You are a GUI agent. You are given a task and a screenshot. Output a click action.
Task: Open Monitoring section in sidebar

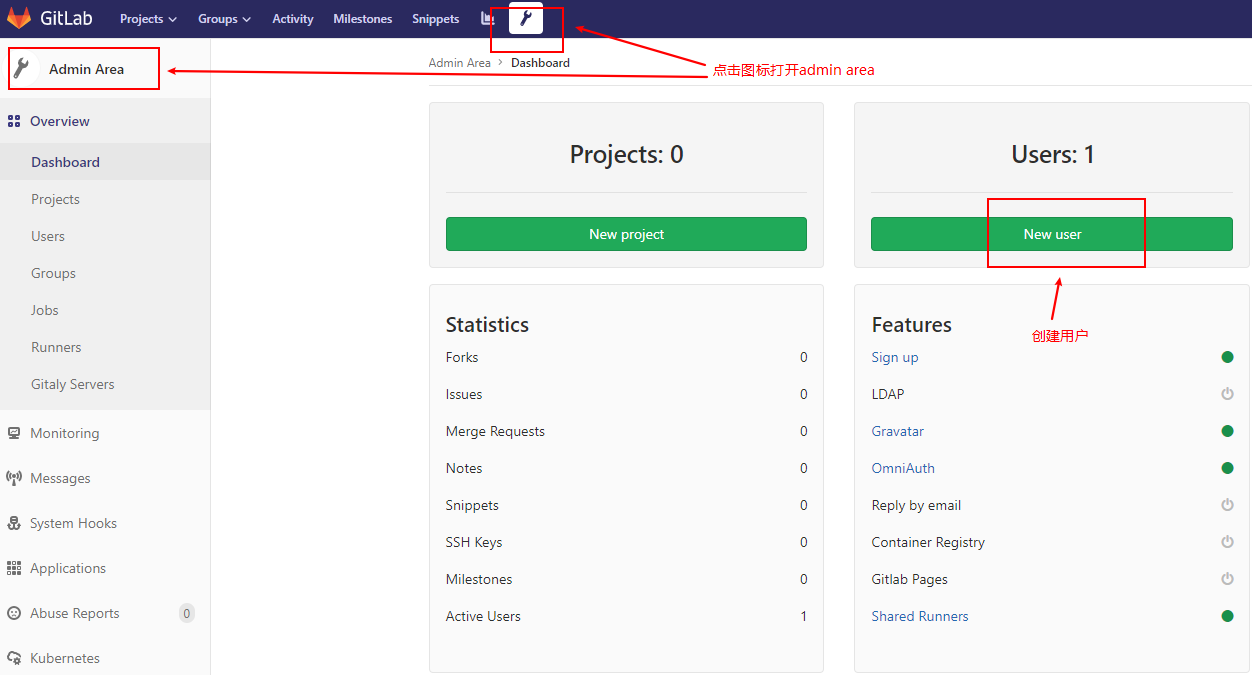pyautogui.click(x=105, y=433)
